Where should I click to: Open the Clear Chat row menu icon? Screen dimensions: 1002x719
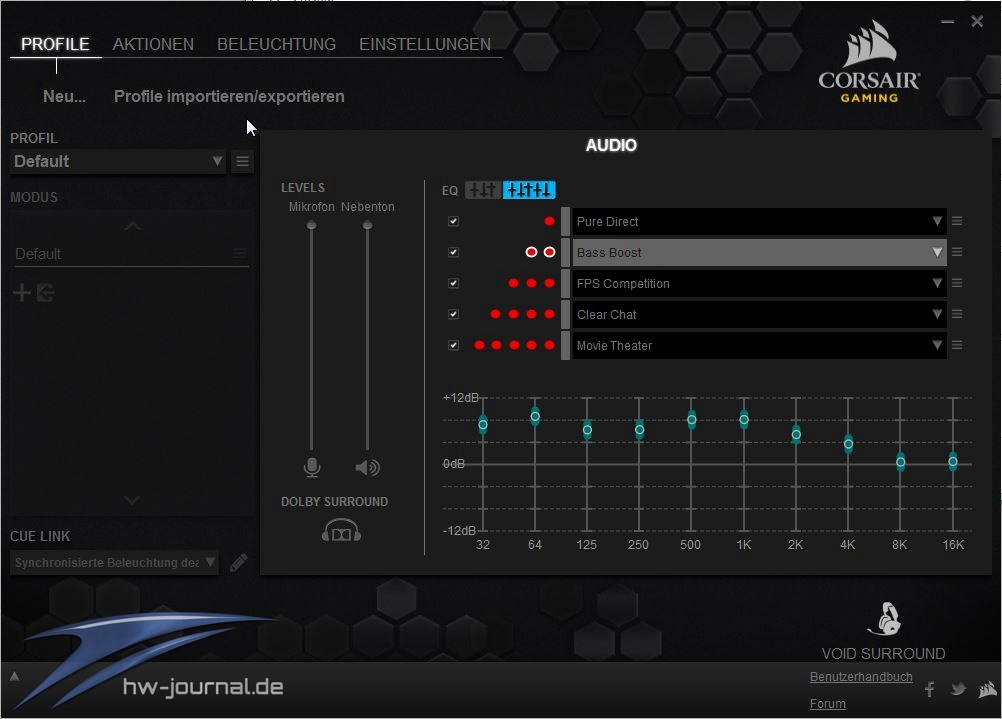[957, 314]
